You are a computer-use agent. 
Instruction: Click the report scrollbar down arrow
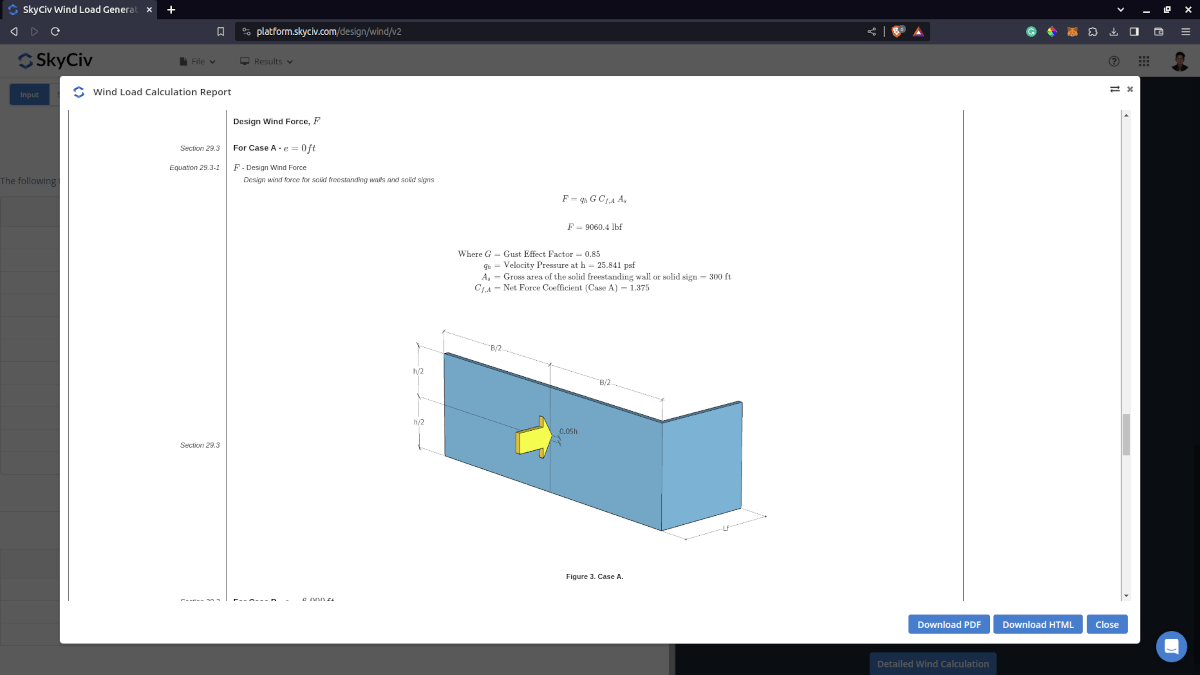[x=1127, y=596]
